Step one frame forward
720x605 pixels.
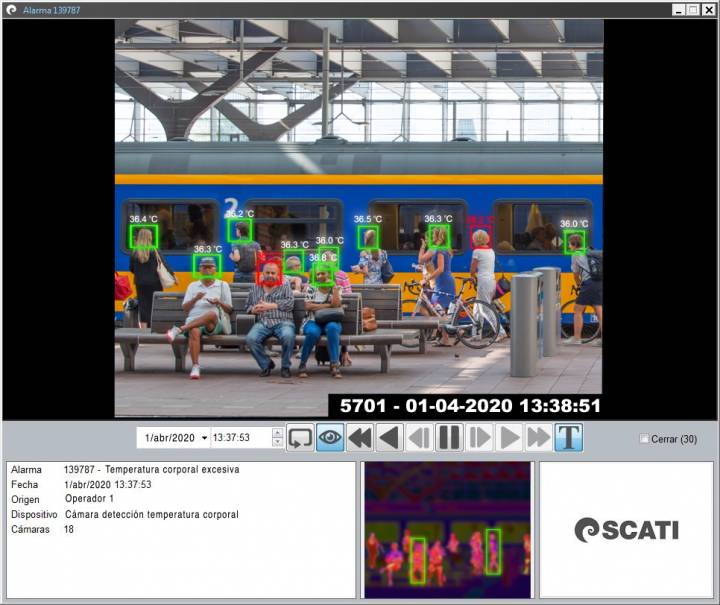click(479, 437)
